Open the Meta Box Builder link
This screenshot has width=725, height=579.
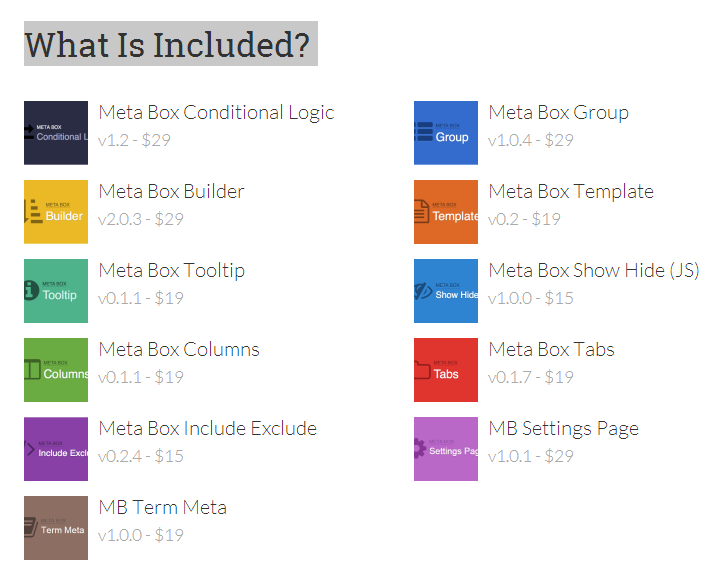click(x=171, y=192)
